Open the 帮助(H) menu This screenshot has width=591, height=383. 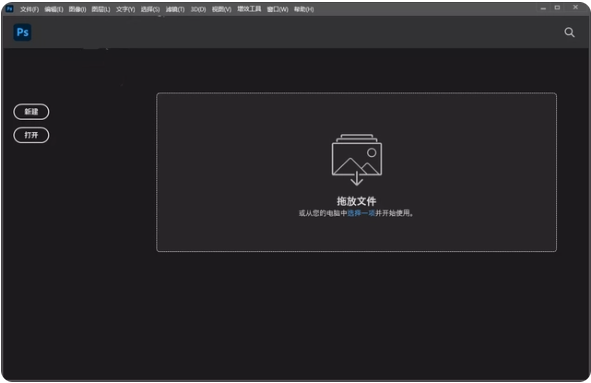(304, 9)
